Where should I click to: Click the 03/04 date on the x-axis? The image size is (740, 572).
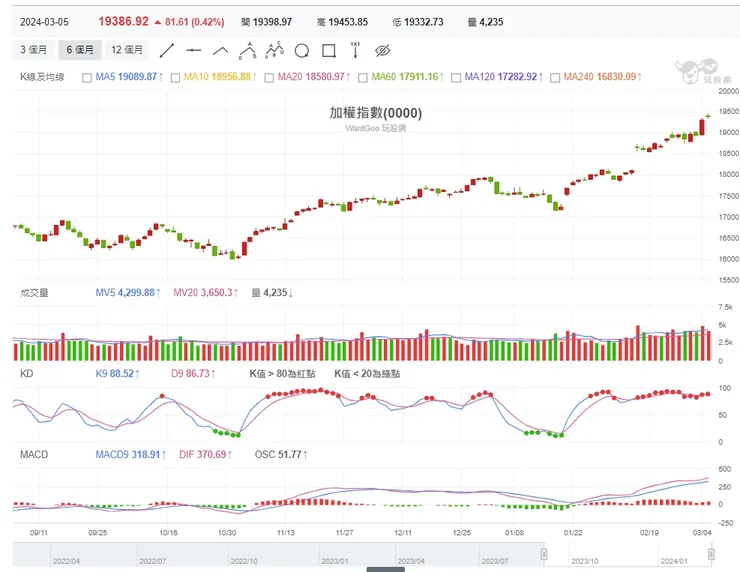click(702, 532)
